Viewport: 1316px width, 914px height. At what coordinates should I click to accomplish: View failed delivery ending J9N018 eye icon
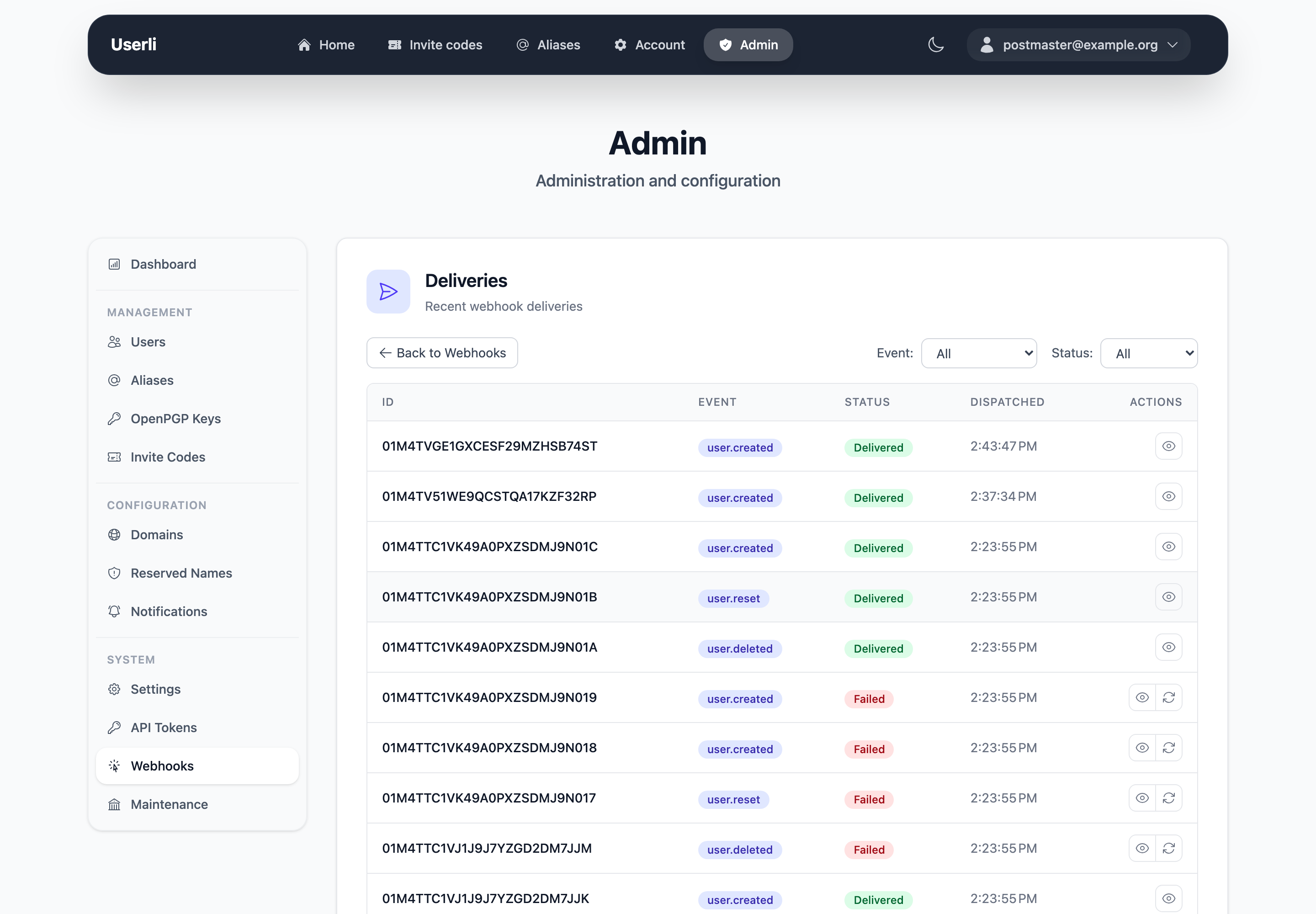(x=1142, y=748)
